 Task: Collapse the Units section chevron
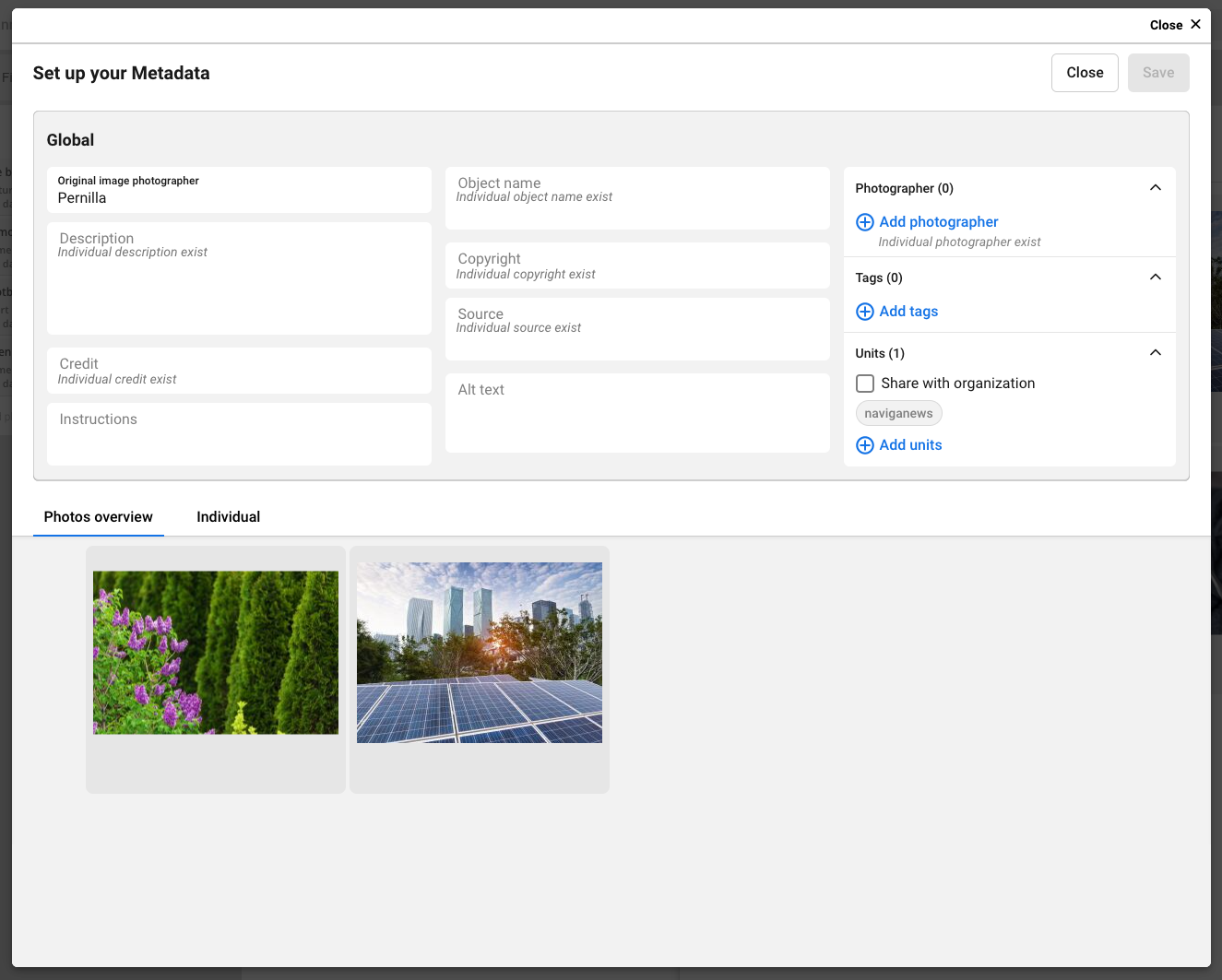pos(1155,353)
